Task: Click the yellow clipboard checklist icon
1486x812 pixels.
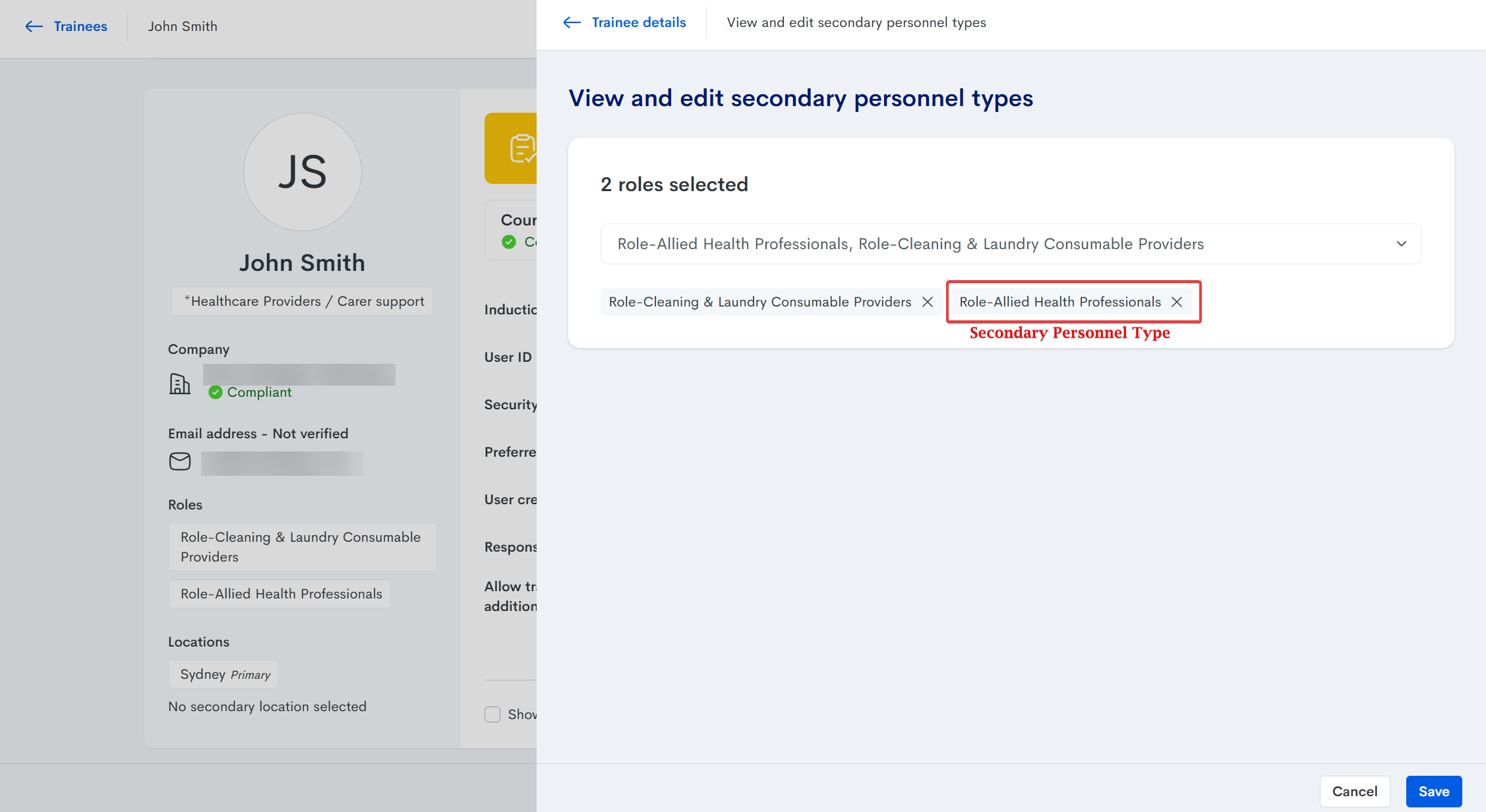Action: point(522,148)
